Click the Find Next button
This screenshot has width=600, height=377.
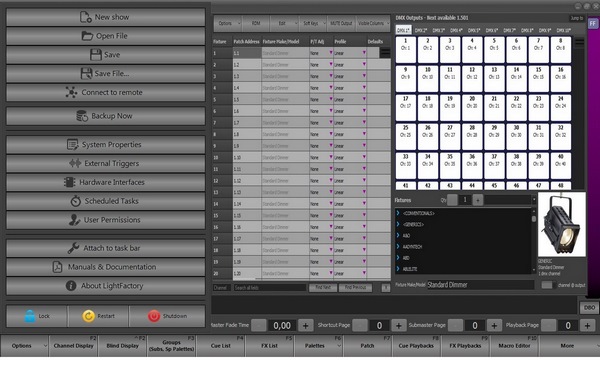(323, 287)
